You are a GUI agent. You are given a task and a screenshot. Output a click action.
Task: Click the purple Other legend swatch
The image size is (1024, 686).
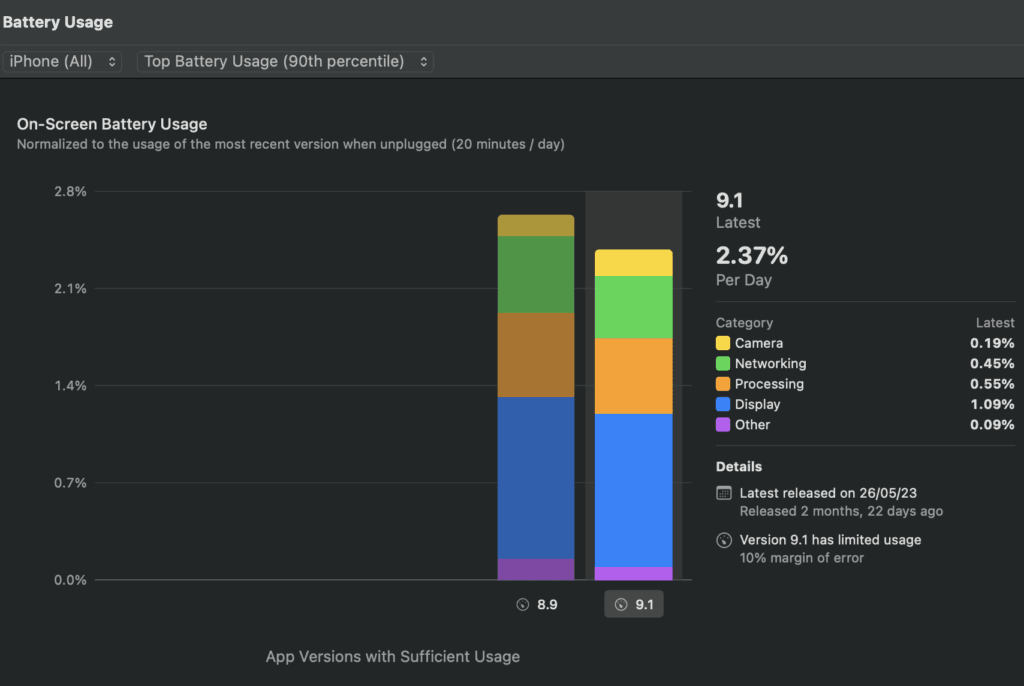(x=723, y=425)
